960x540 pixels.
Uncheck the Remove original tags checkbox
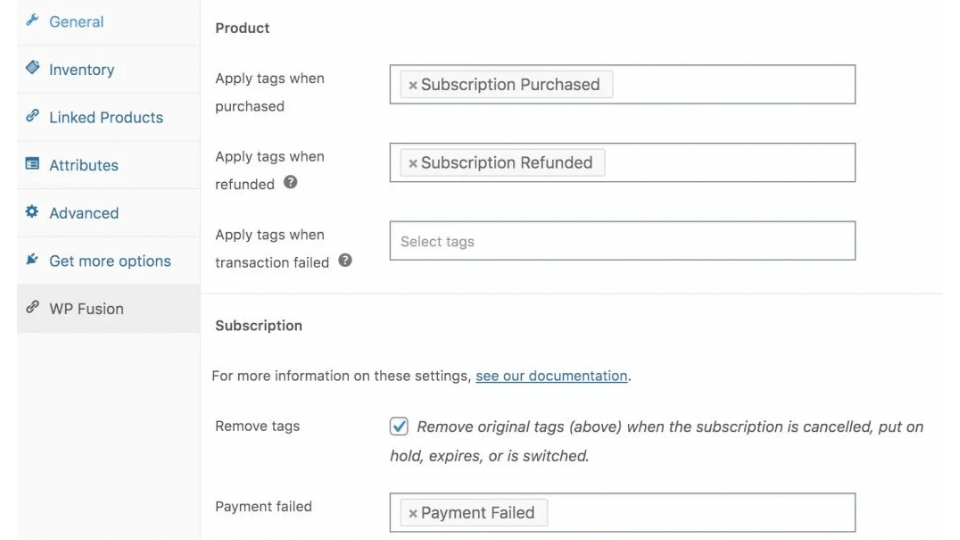point(399,426)
